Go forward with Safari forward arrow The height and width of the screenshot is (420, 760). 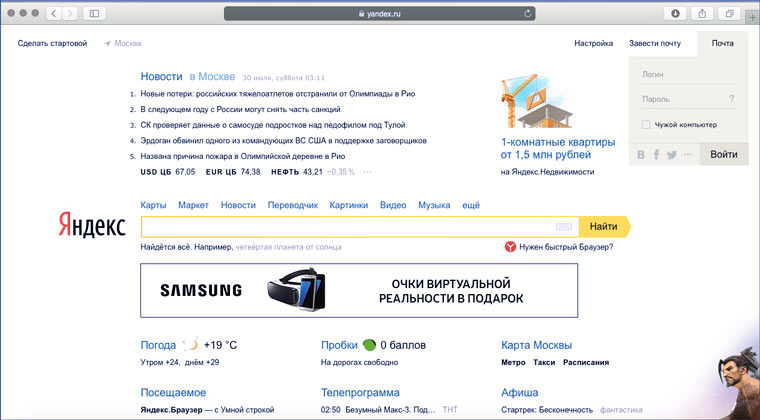69,14
